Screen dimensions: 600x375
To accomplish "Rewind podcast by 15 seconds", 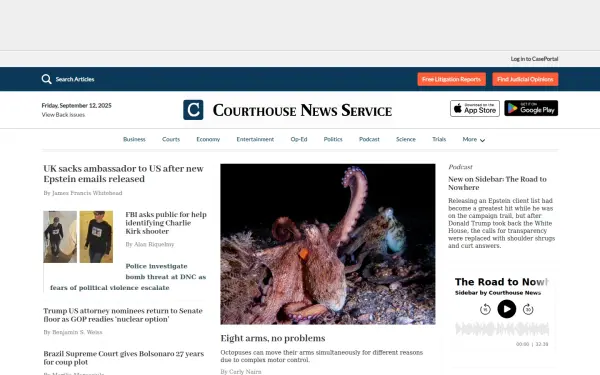I will tap(485, 309).
